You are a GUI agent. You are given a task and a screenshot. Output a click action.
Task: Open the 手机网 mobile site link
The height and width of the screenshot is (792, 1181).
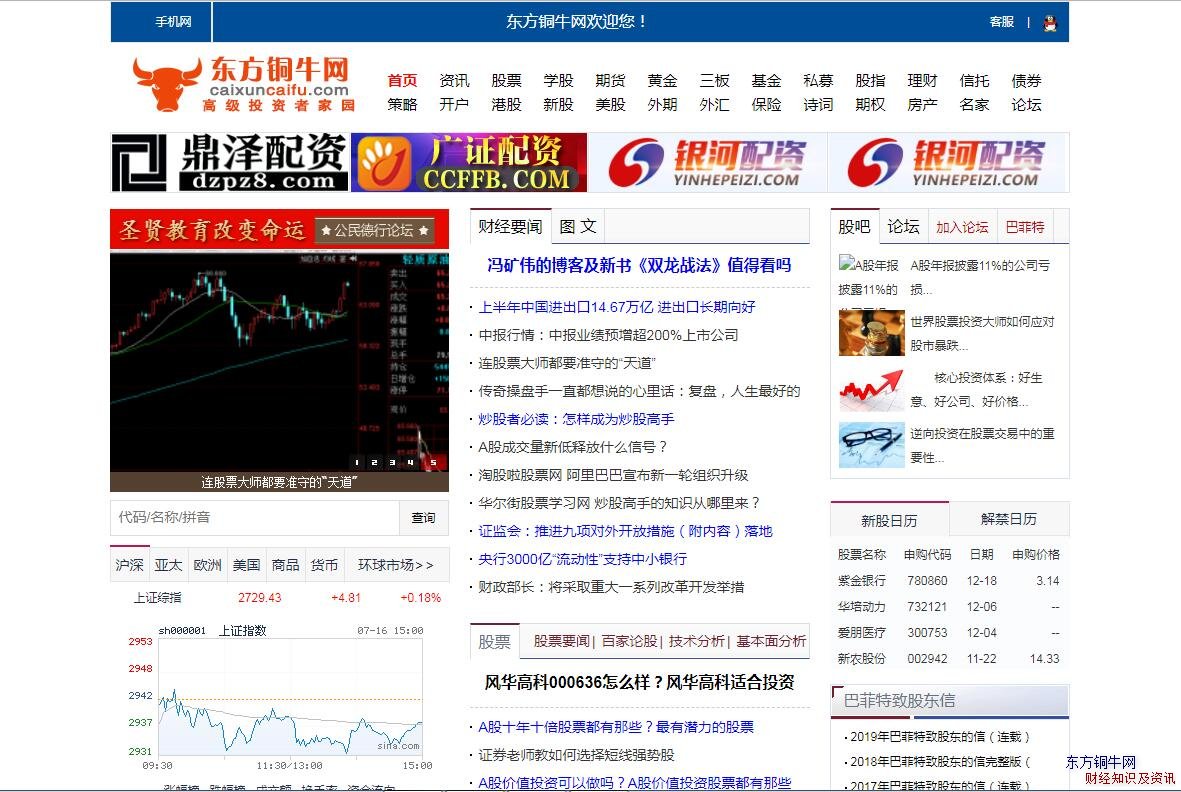tap(173, 22)
